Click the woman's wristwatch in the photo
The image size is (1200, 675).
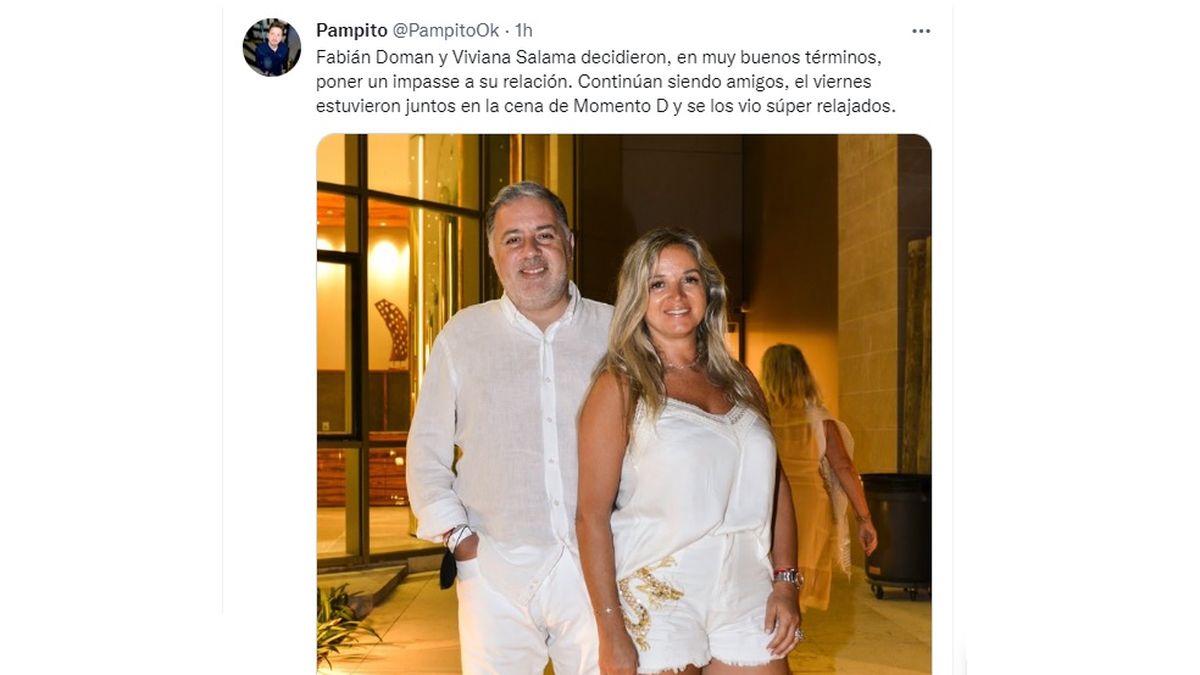point(788,577)
